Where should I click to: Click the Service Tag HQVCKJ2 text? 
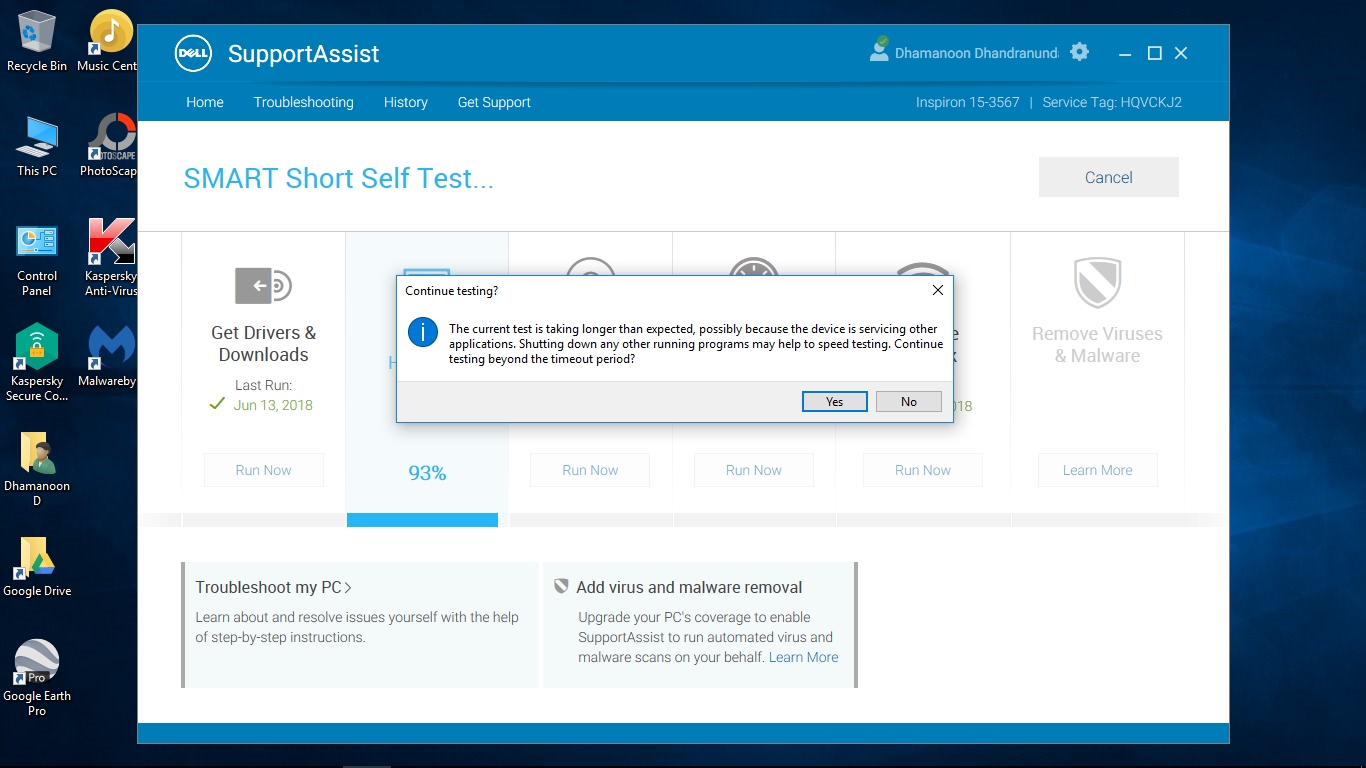click(1112, 102)
